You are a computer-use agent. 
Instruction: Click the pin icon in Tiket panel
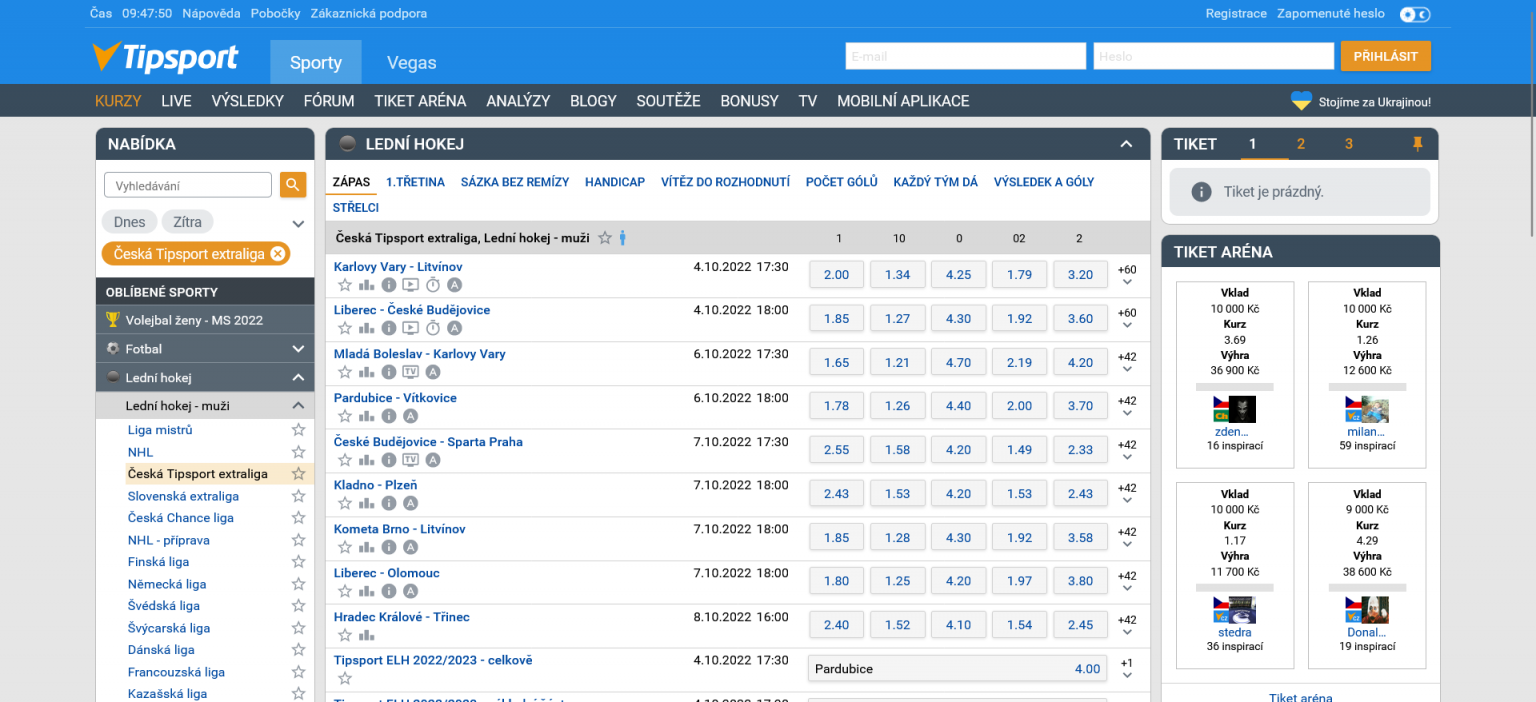pos(1417,144)
